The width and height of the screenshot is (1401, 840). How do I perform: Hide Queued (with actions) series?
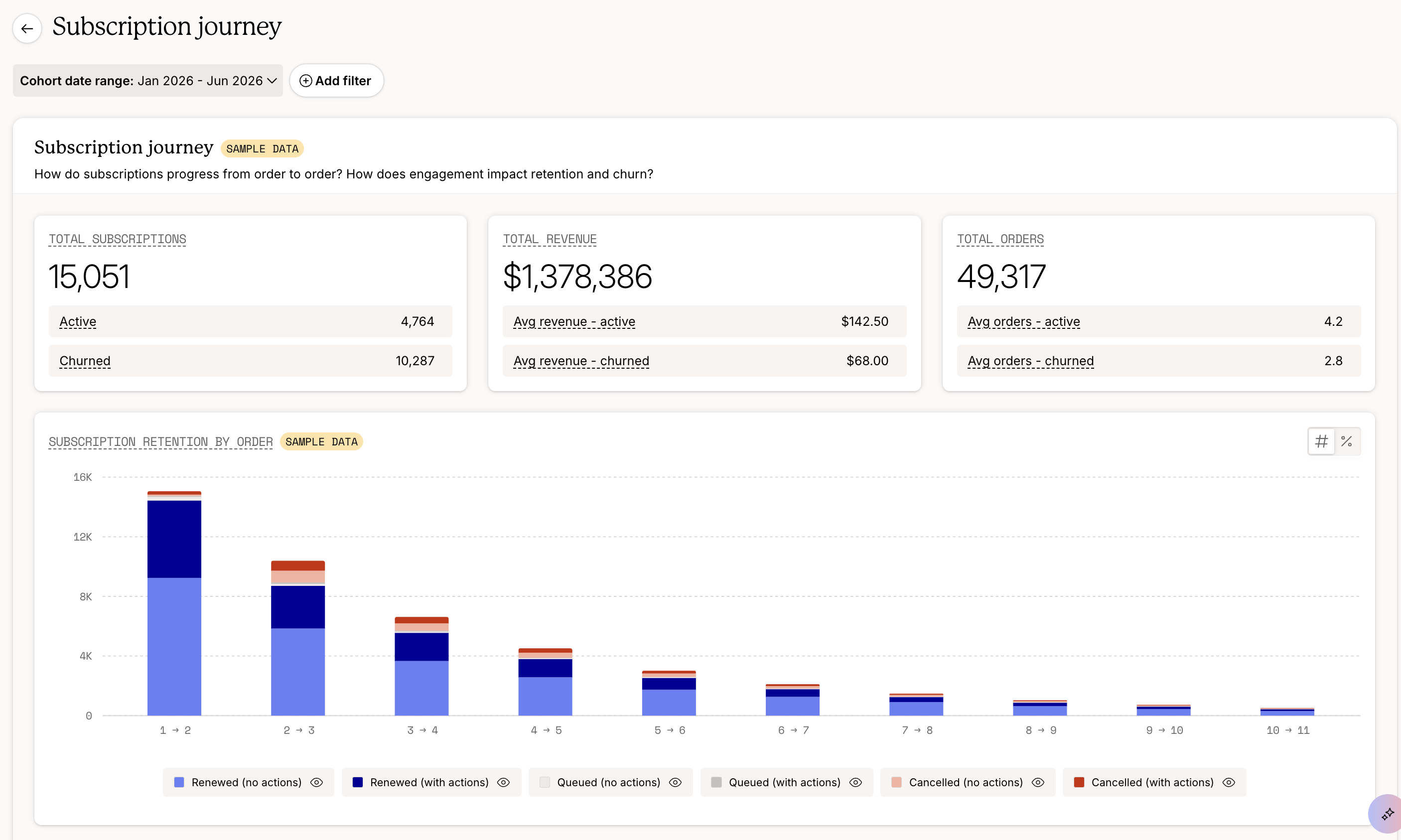click(x=855, y=782)
